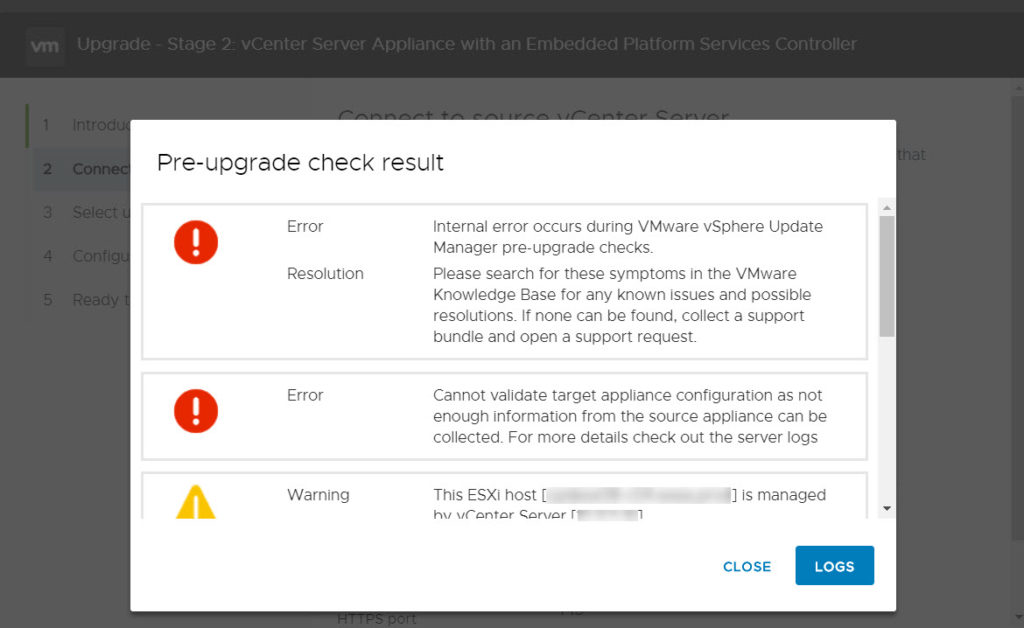Click the red error icon for Update Manager error

[x=196, y=242]
